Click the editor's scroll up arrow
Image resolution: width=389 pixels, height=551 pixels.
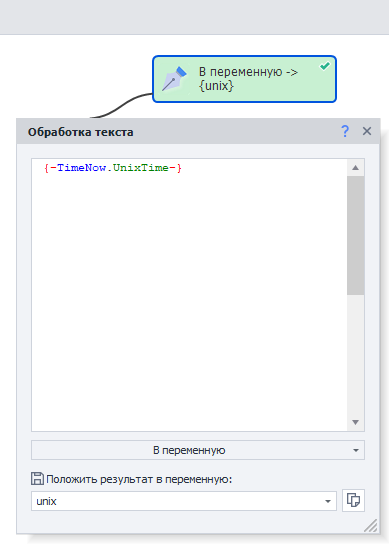coord(355,168)
